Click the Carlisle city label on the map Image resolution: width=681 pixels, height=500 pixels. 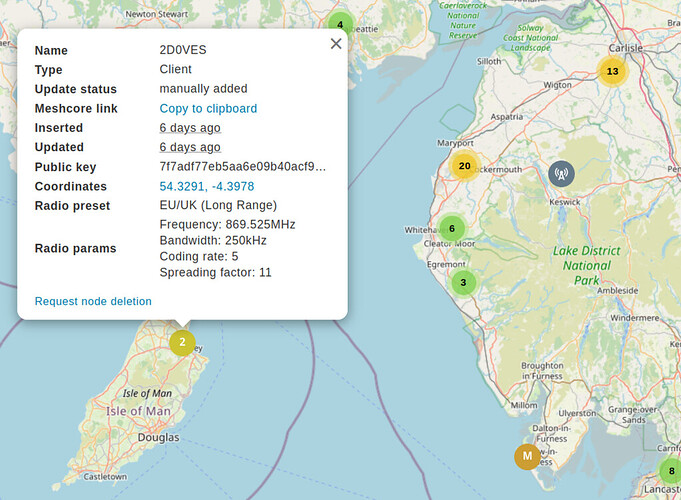coord(625,48)
